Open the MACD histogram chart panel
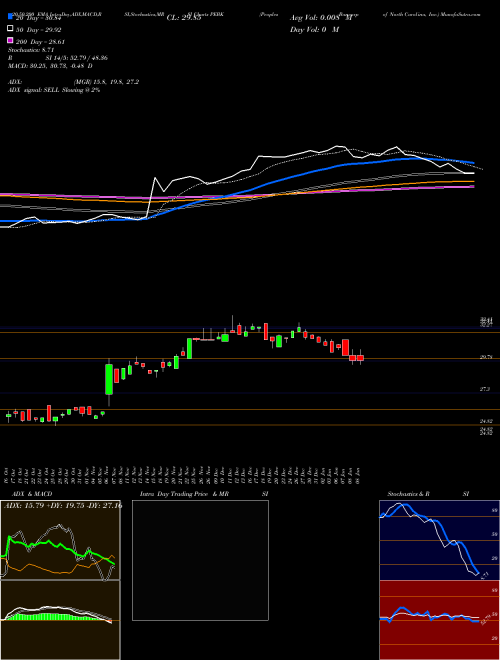 click(60, 620)
